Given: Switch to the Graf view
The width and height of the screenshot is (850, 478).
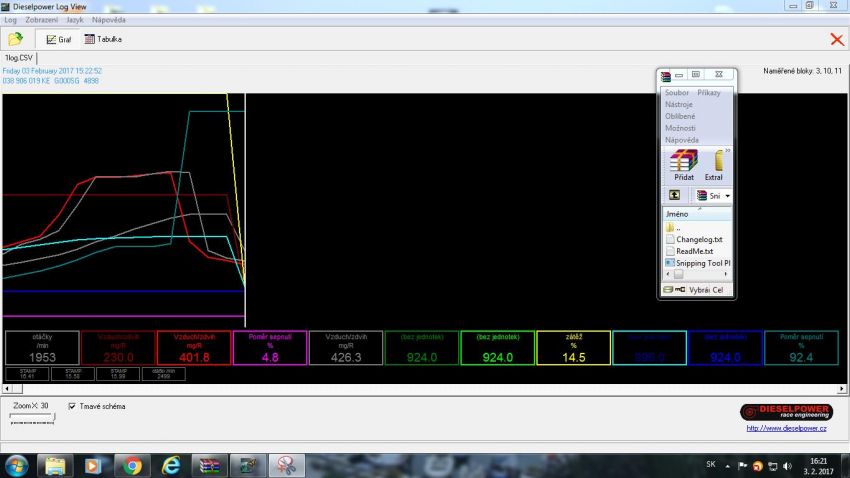Looking at the screenshot, I should [59, 40].
